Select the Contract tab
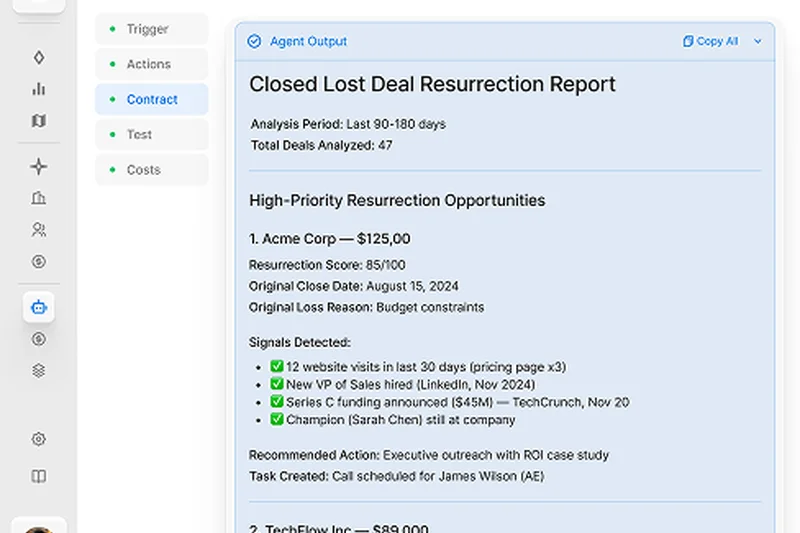 coord(152,99)
